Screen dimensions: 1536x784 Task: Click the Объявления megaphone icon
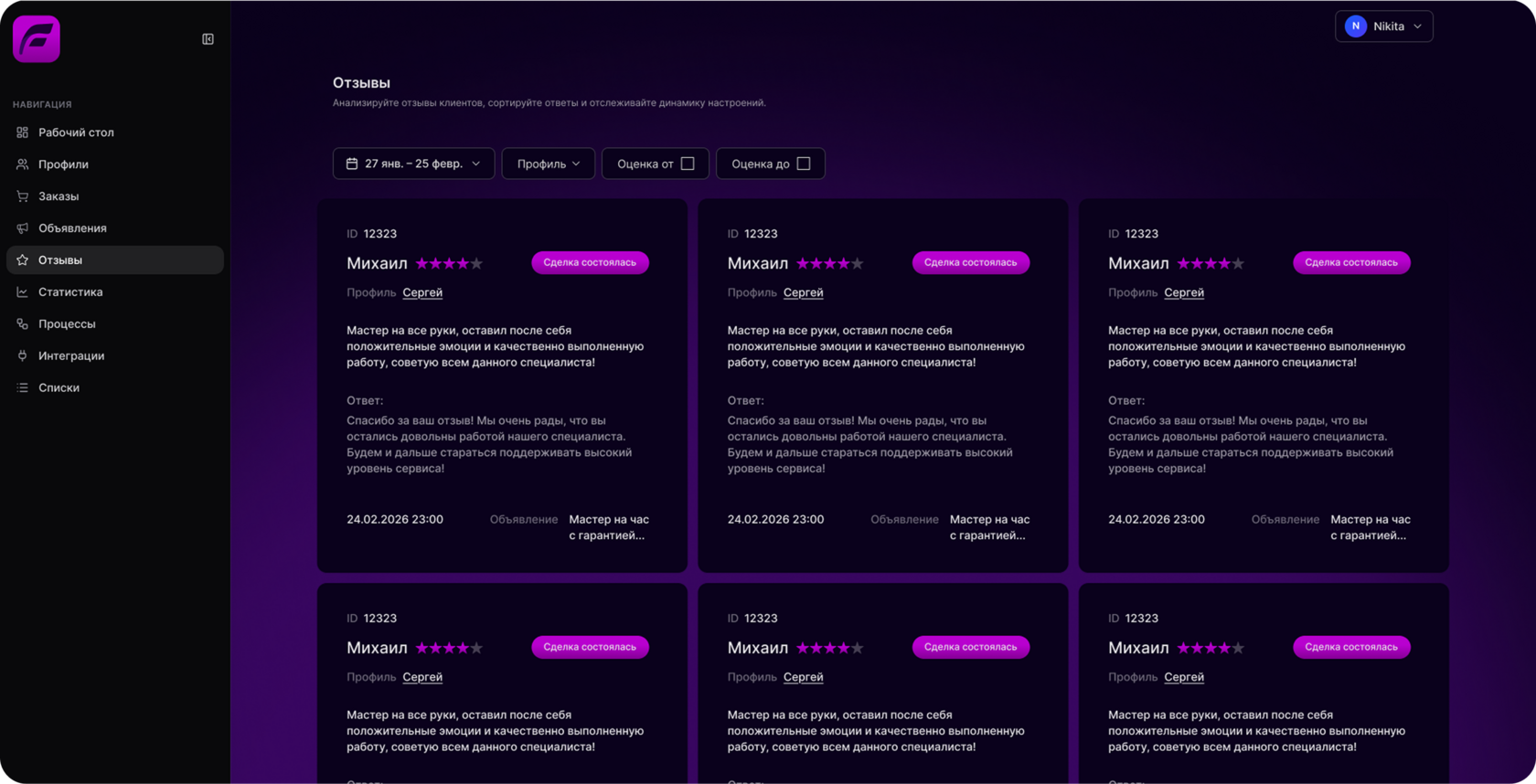[x=23, y=228]
